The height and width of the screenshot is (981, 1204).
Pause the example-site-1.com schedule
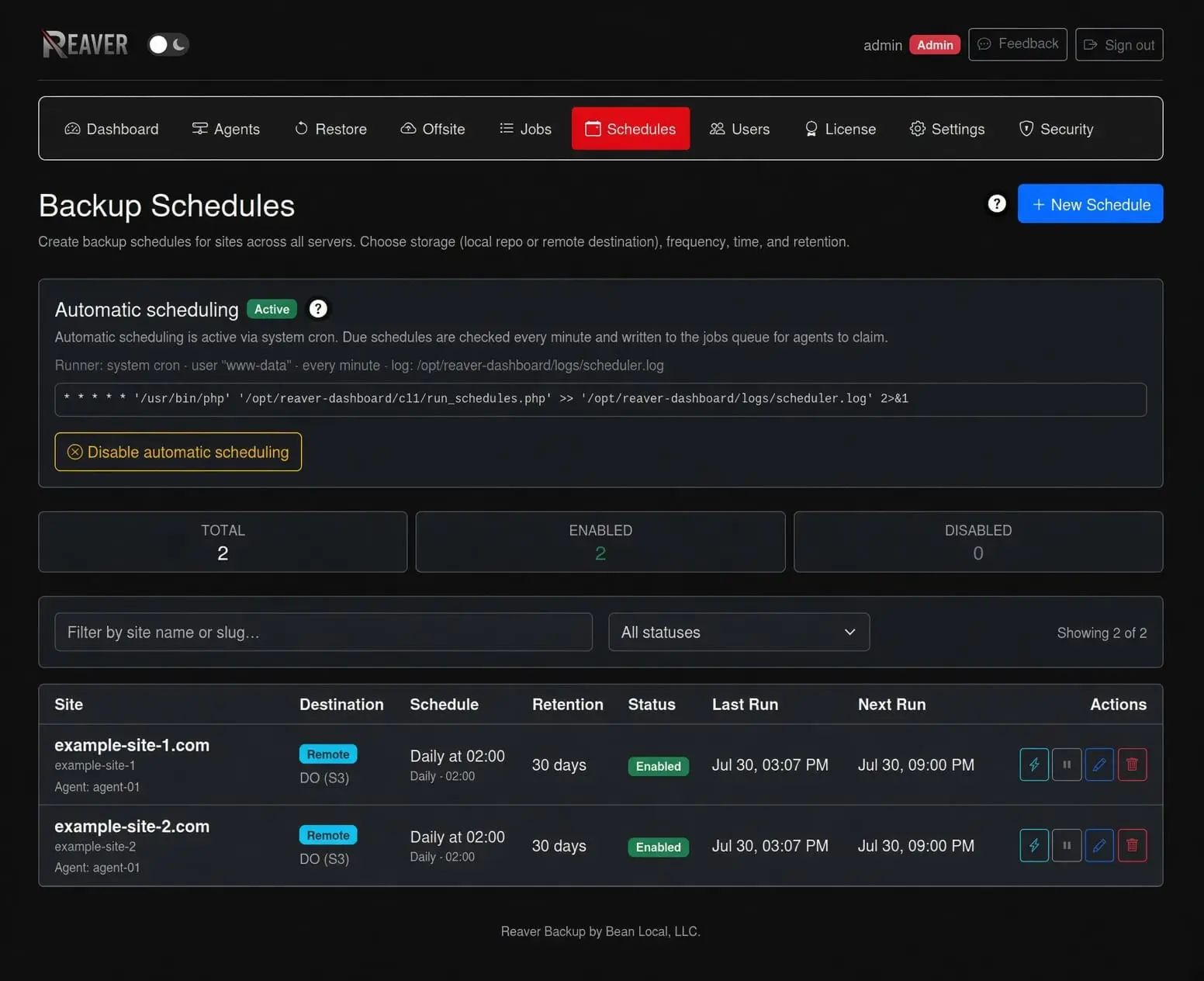(1067, 764)
